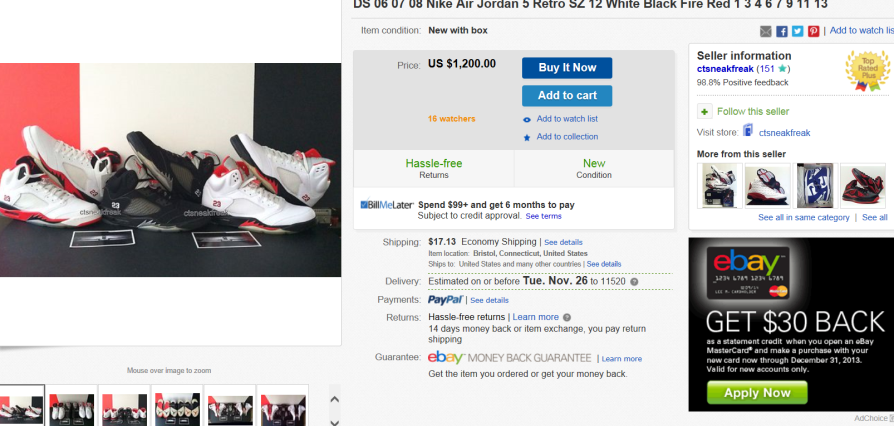Click the store icon beside ctsneakfreak

[x=748, y=132]
